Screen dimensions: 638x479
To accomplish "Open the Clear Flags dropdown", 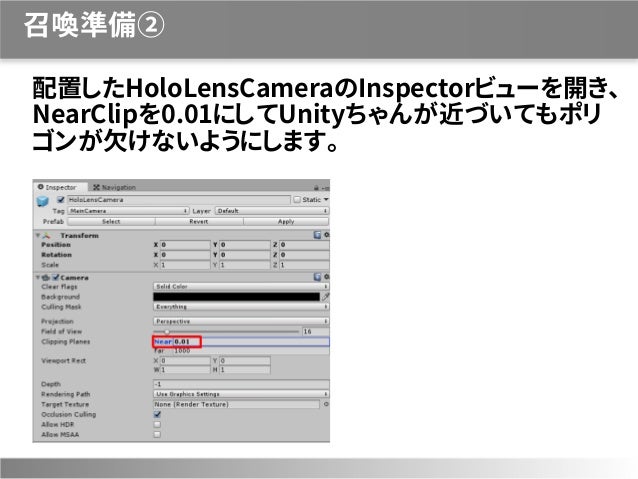I will point(241,287).
